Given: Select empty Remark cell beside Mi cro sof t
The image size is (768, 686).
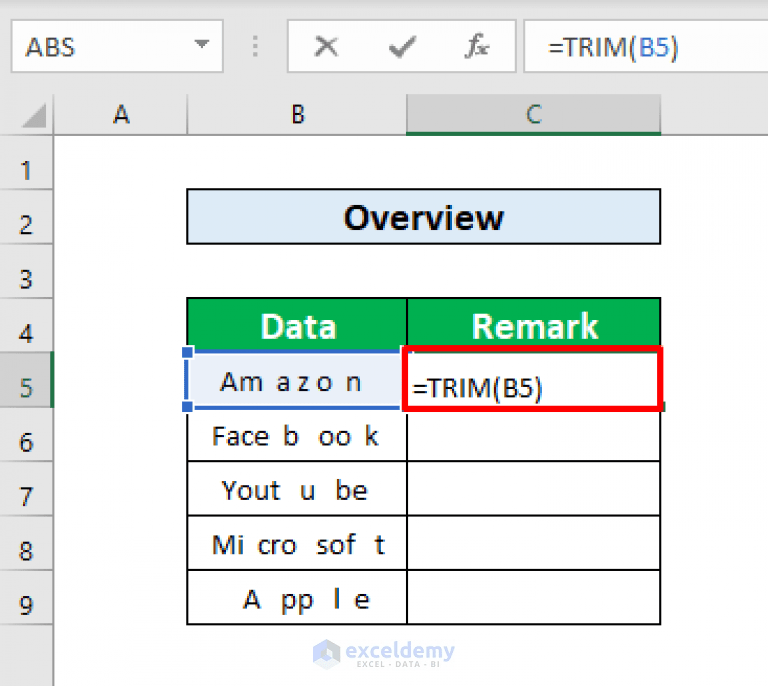Looking at the screenshot, I should [x=533, y=543].
